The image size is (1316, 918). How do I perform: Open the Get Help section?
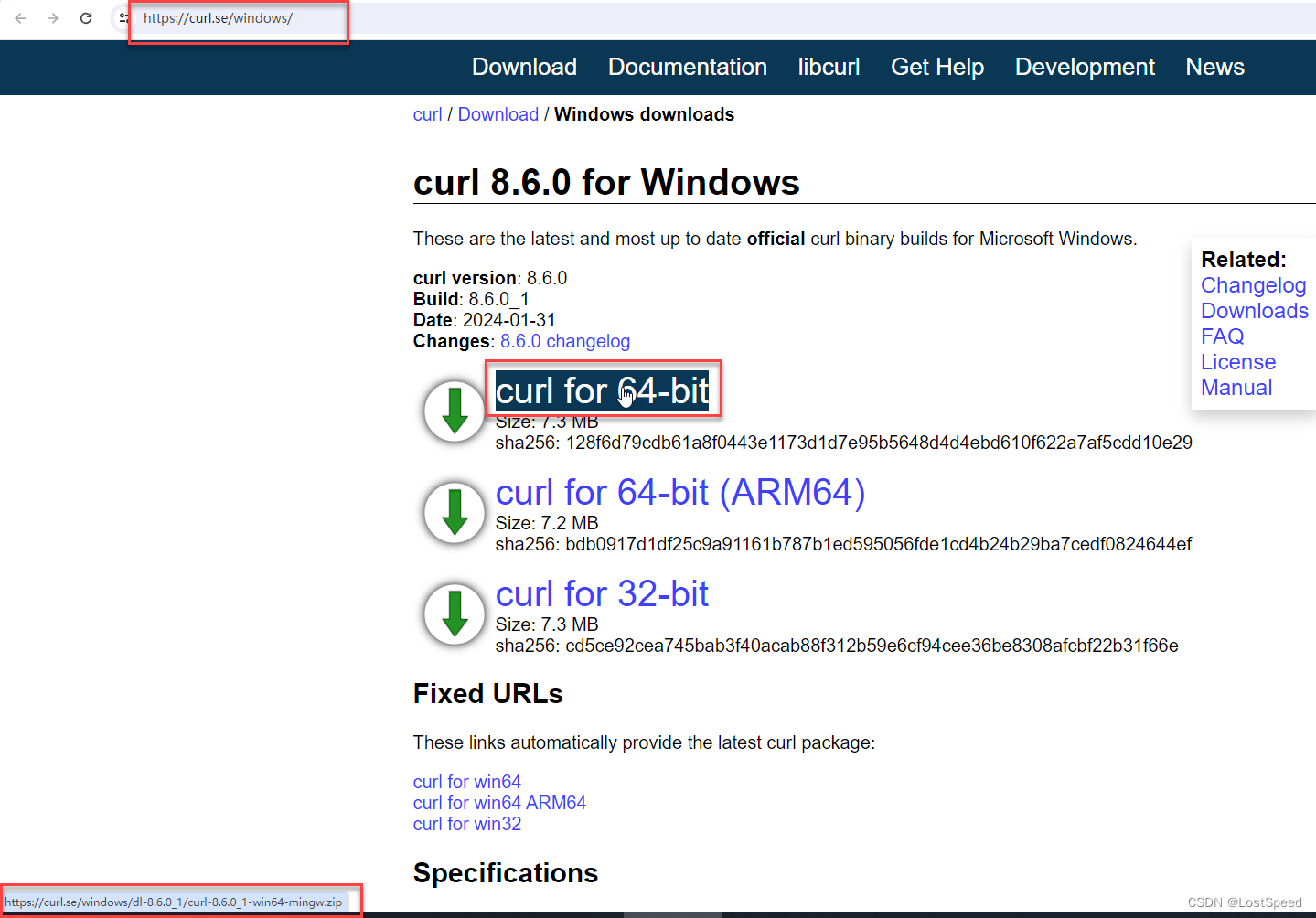(x=936, y=67)
